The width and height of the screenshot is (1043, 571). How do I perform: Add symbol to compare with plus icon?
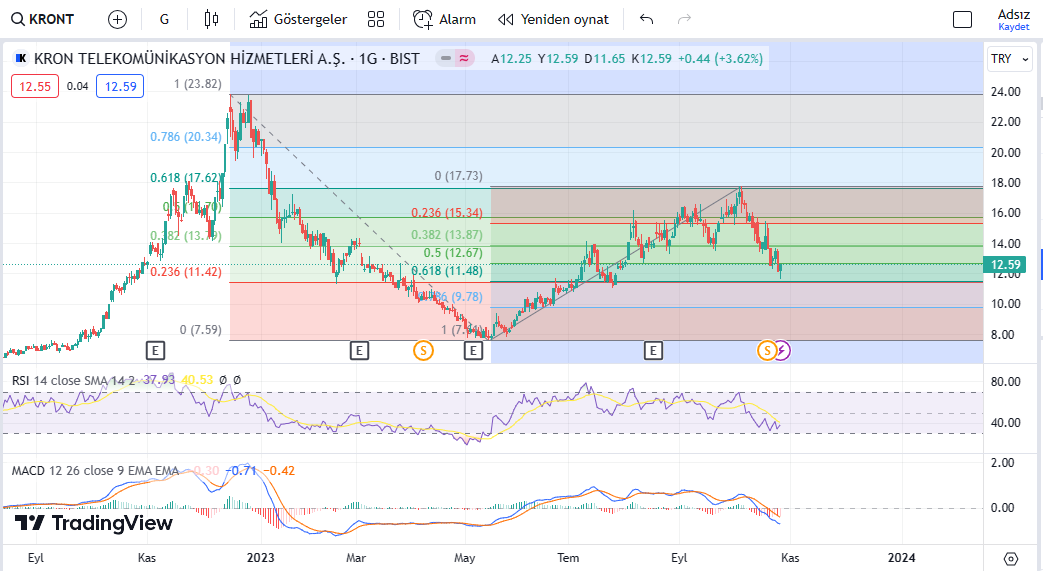point(117,19)
